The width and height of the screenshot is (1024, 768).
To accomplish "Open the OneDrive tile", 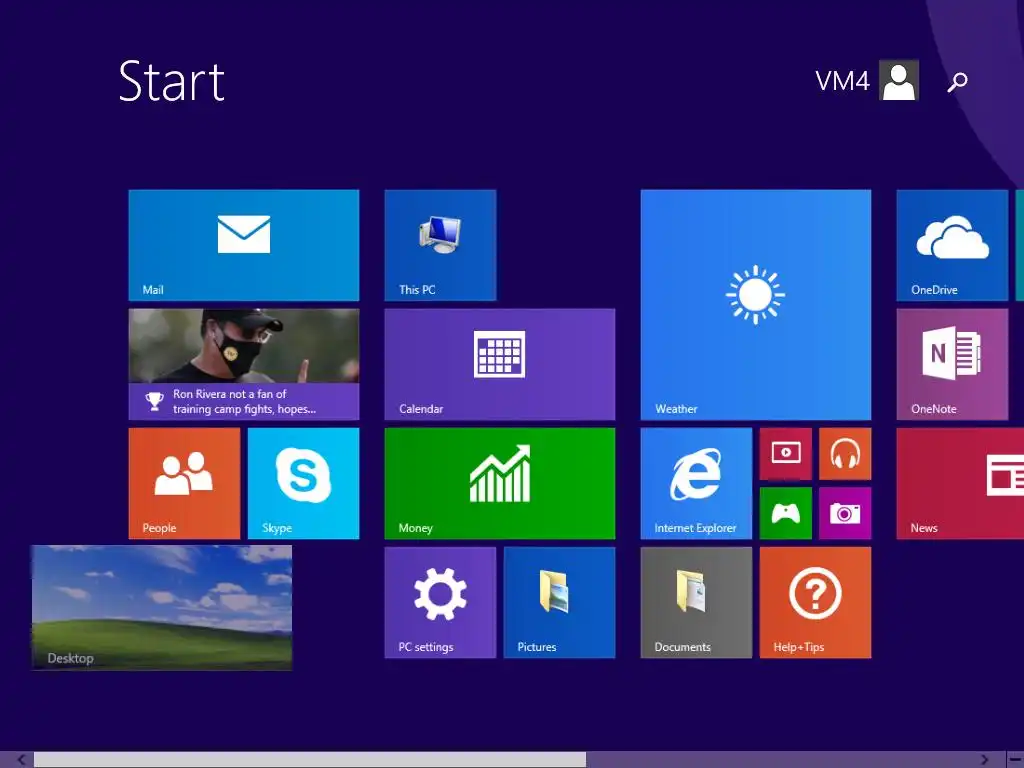I will tap(952, 245).
